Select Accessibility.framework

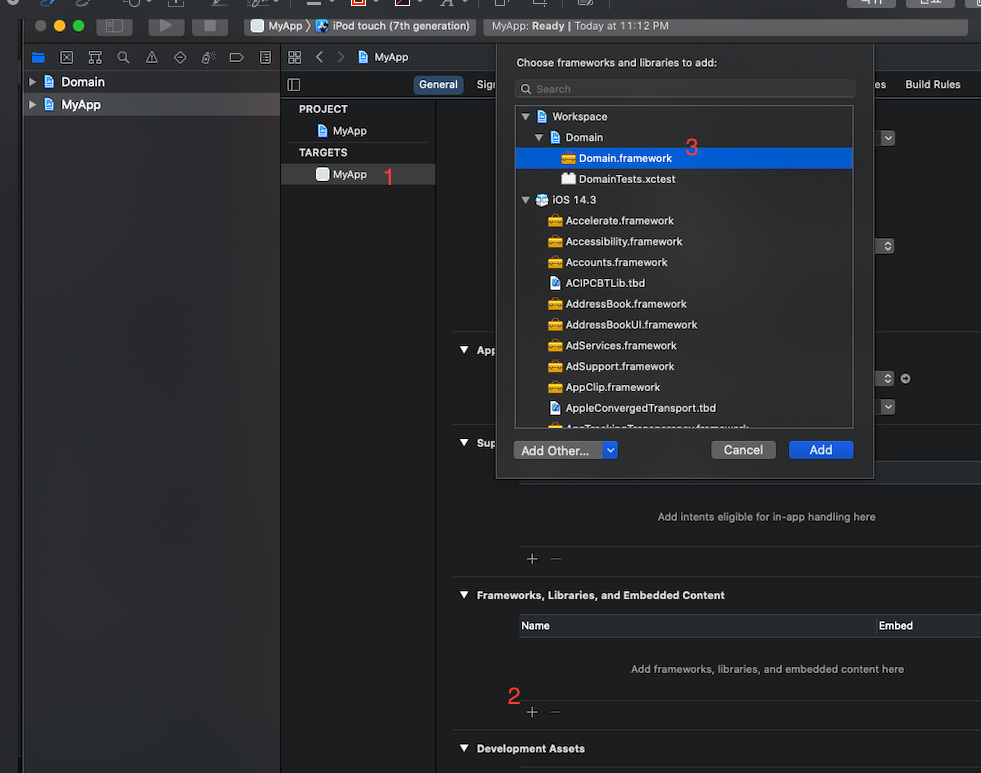point(684,241)
